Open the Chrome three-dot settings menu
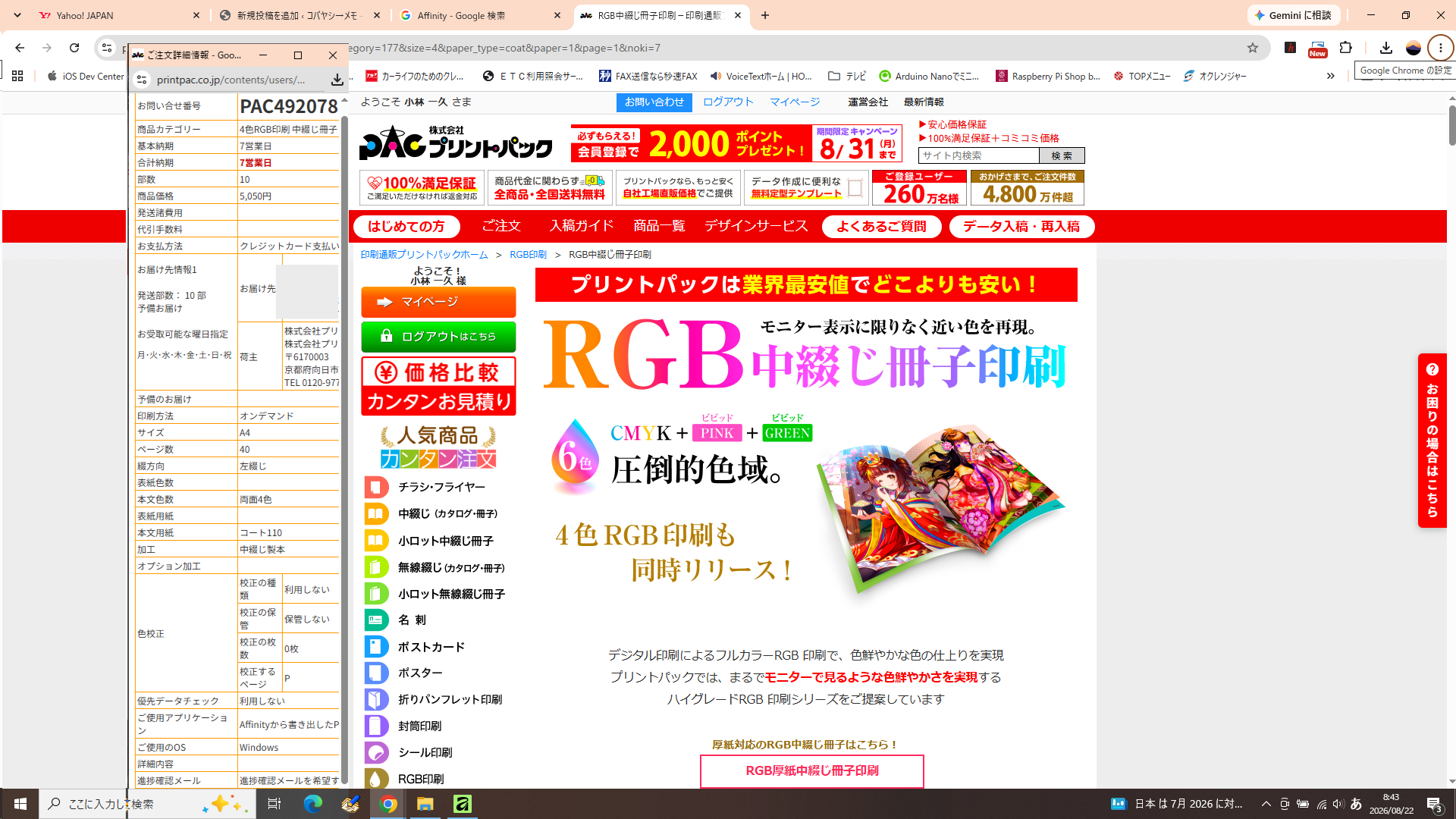1456x819 pixels. coord(1440,48)
